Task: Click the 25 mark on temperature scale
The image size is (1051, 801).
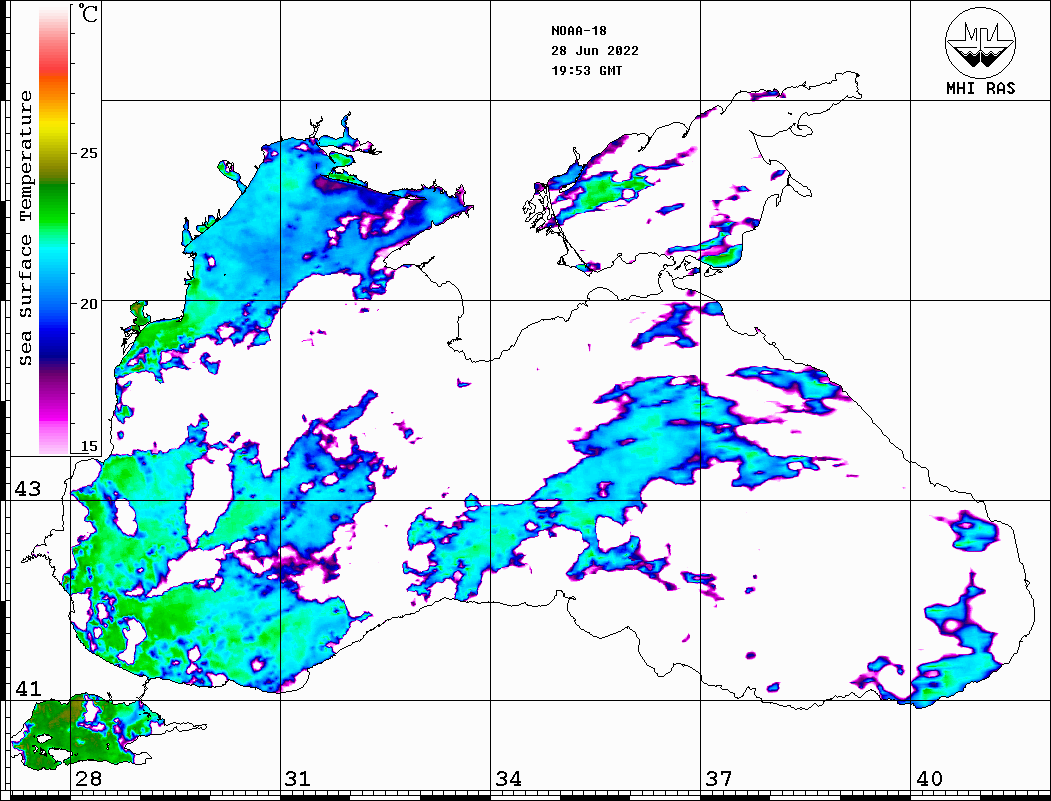Action: 88,153
